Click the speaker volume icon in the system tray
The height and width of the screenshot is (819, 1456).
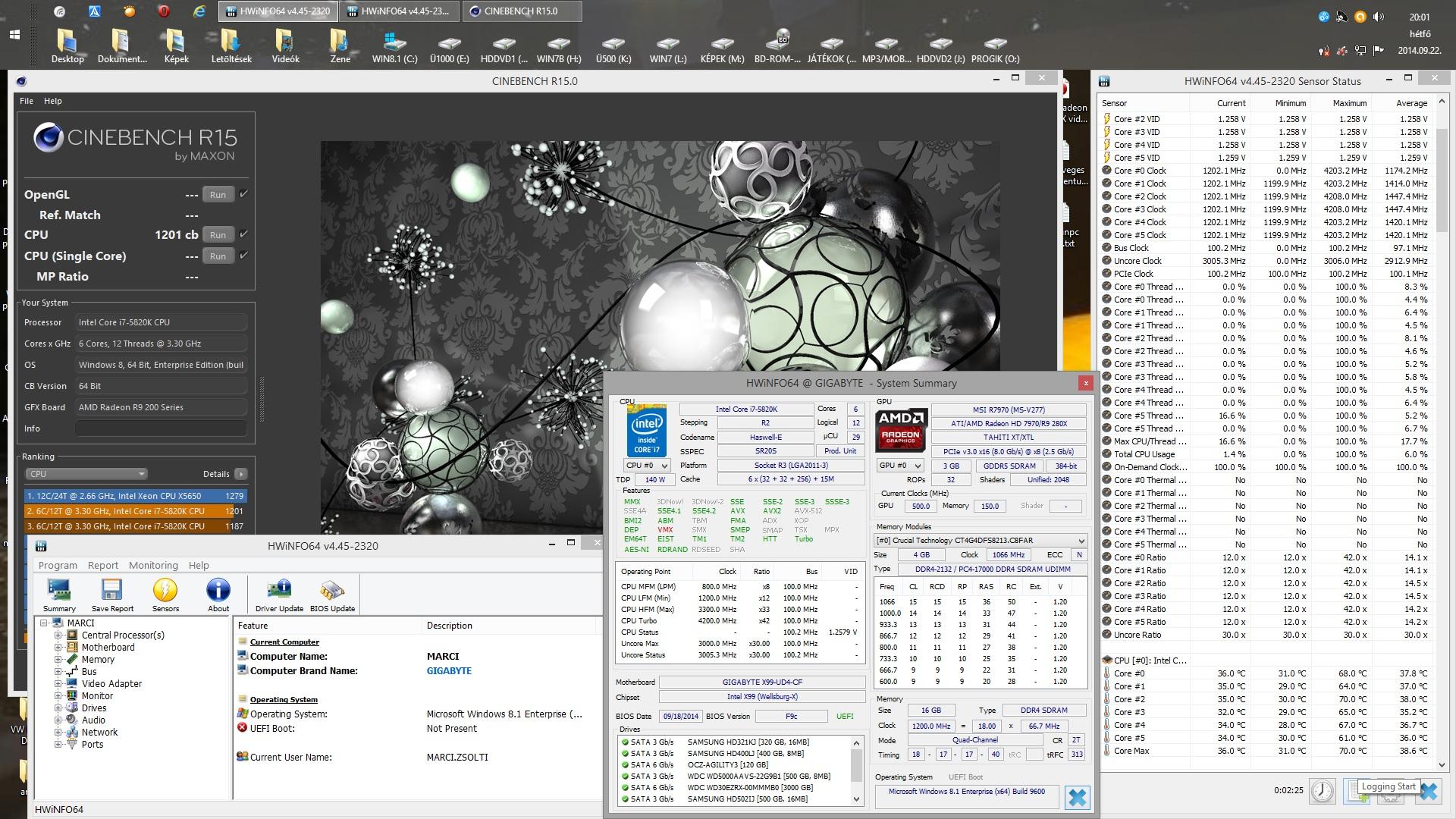(1379, 17)
